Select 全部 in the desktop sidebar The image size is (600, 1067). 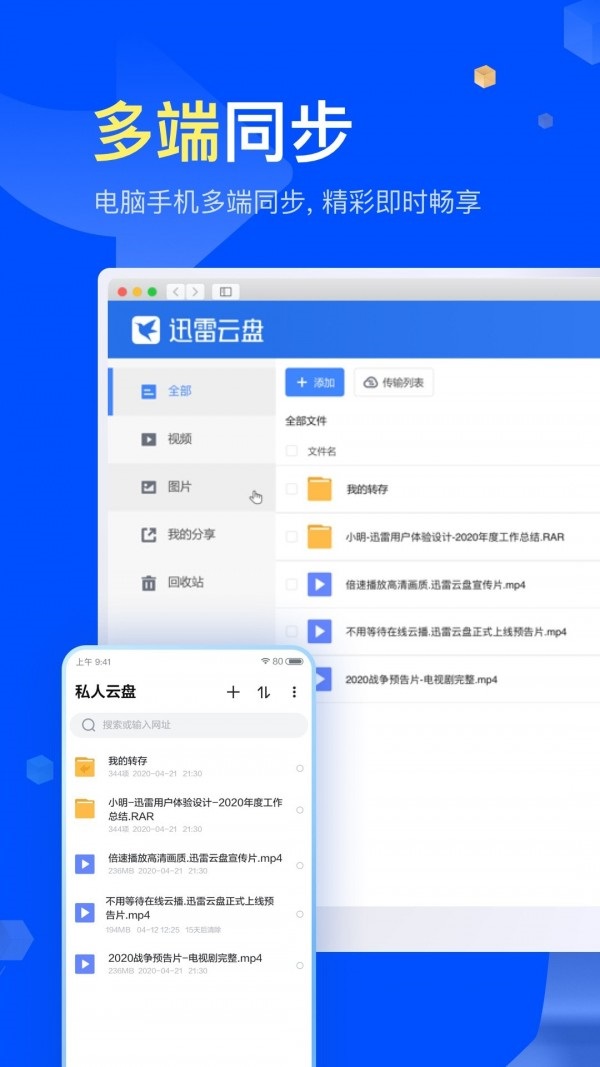[192, 391]
